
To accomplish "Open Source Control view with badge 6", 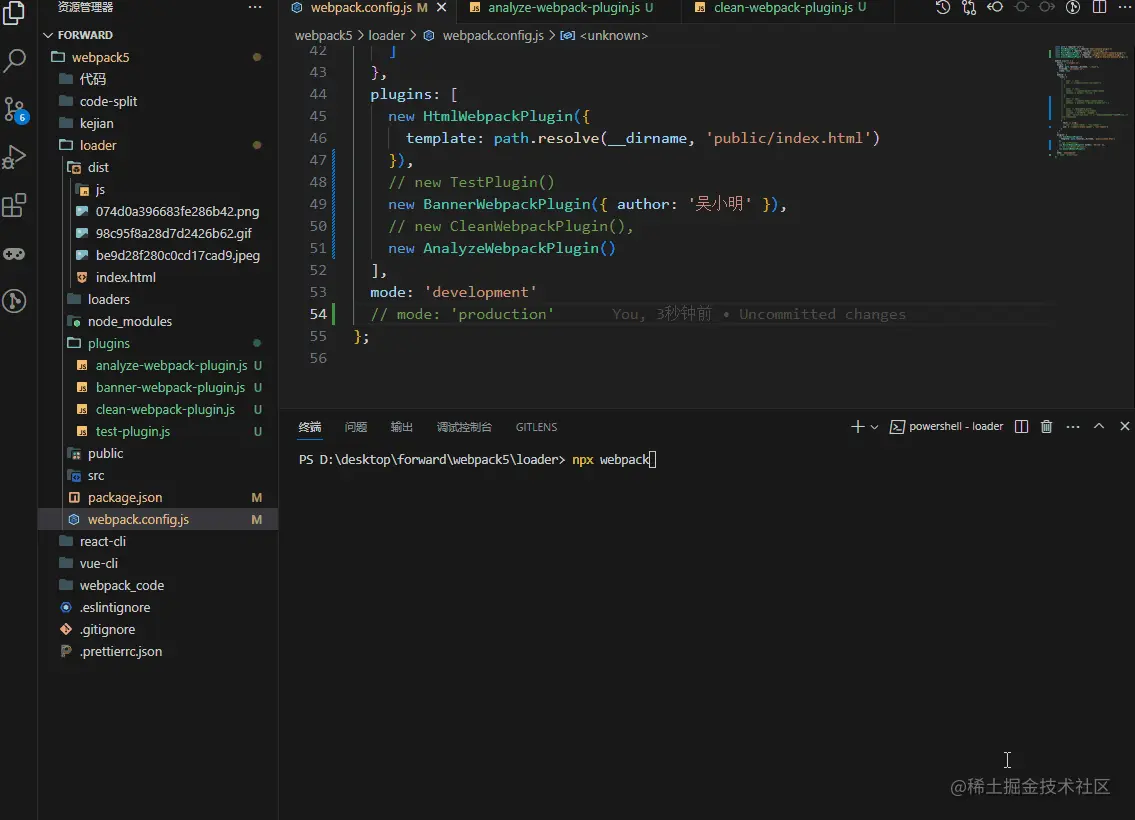I will (14, 110).
